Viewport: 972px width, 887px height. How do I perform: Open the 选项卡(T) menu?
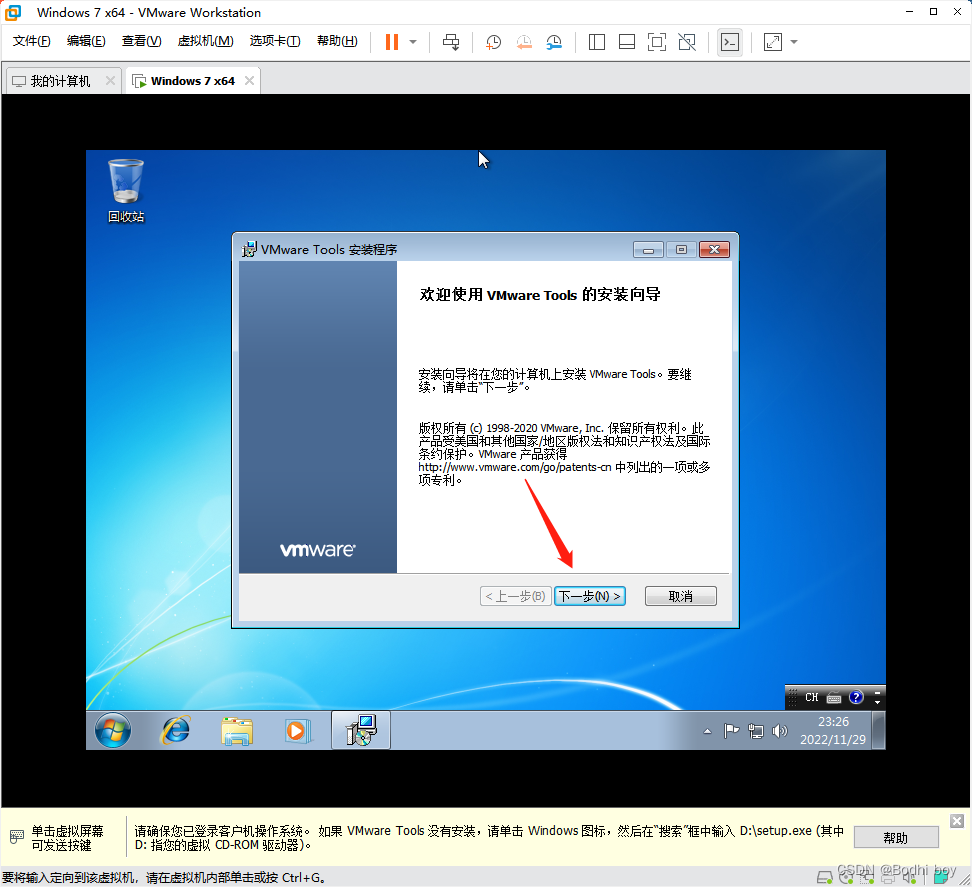click(275, 41)
